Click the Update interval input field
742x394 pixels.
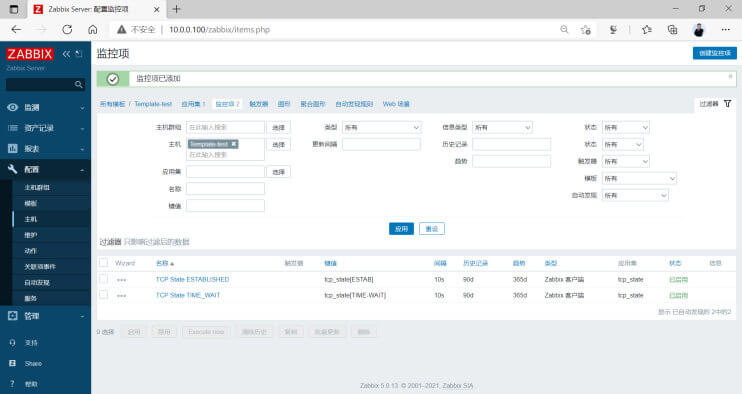pyautogui.click(x=381, y=144)
